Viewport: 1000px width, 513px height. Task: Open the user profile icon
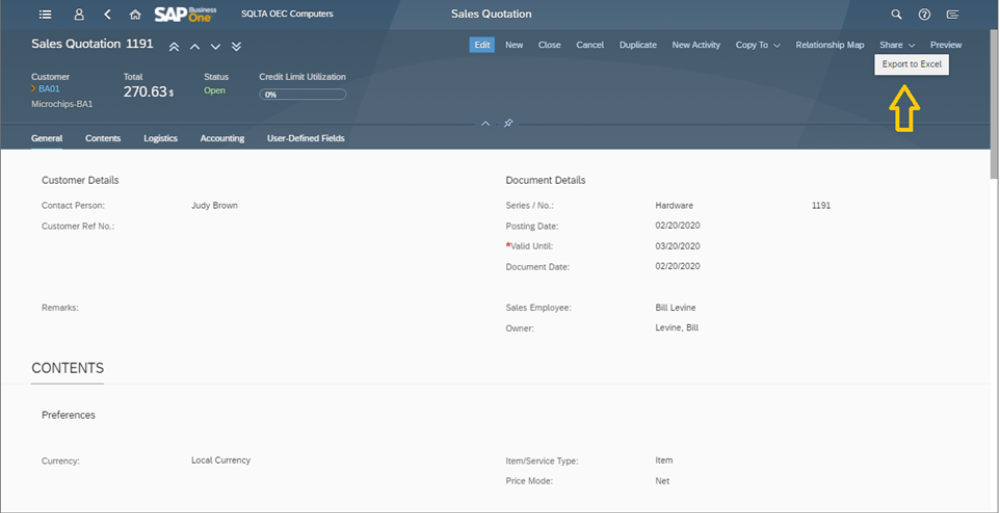[x=78, y=14]
